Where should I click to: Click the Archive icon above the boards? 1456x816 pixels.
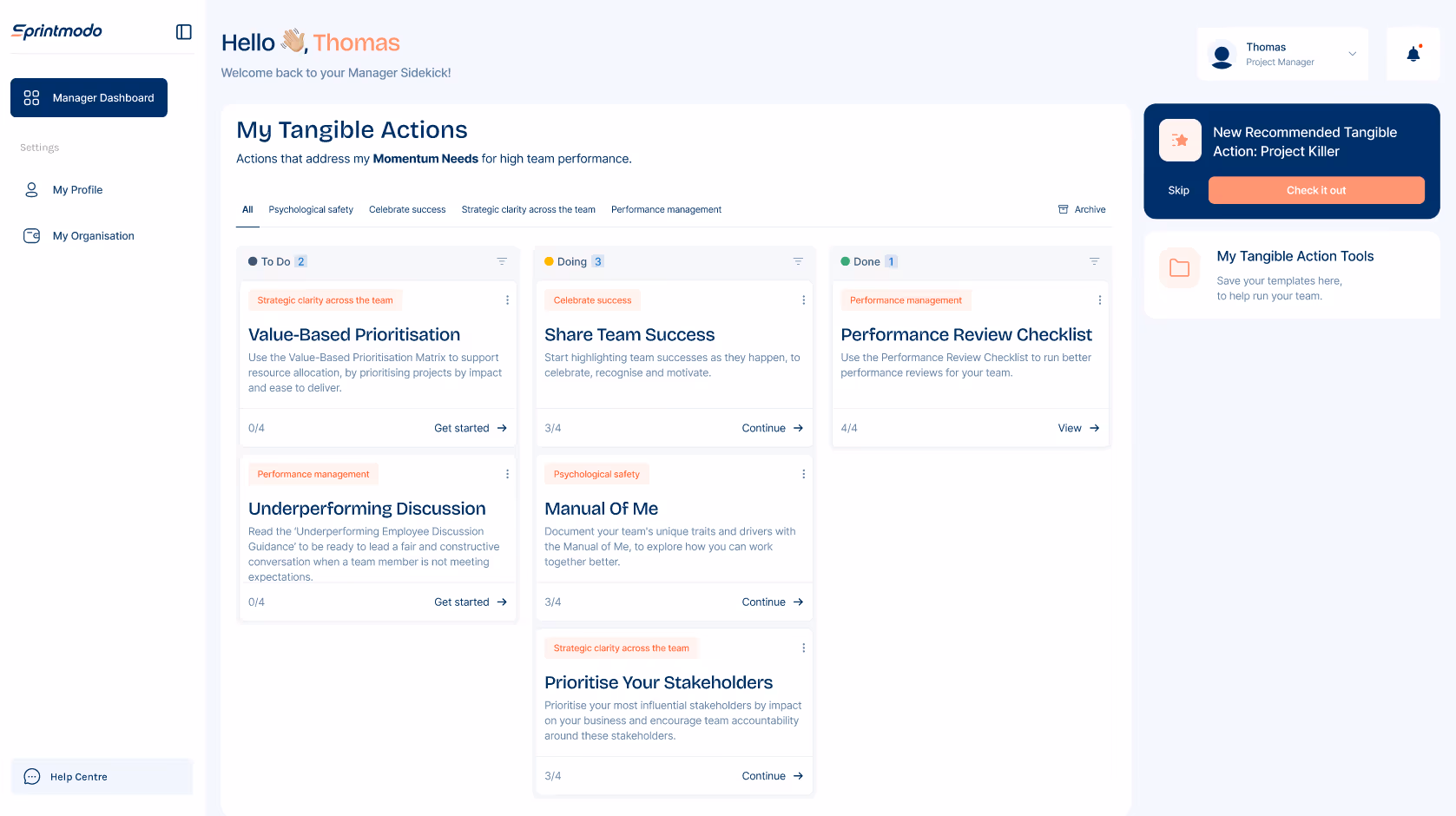pos(1063,209)
